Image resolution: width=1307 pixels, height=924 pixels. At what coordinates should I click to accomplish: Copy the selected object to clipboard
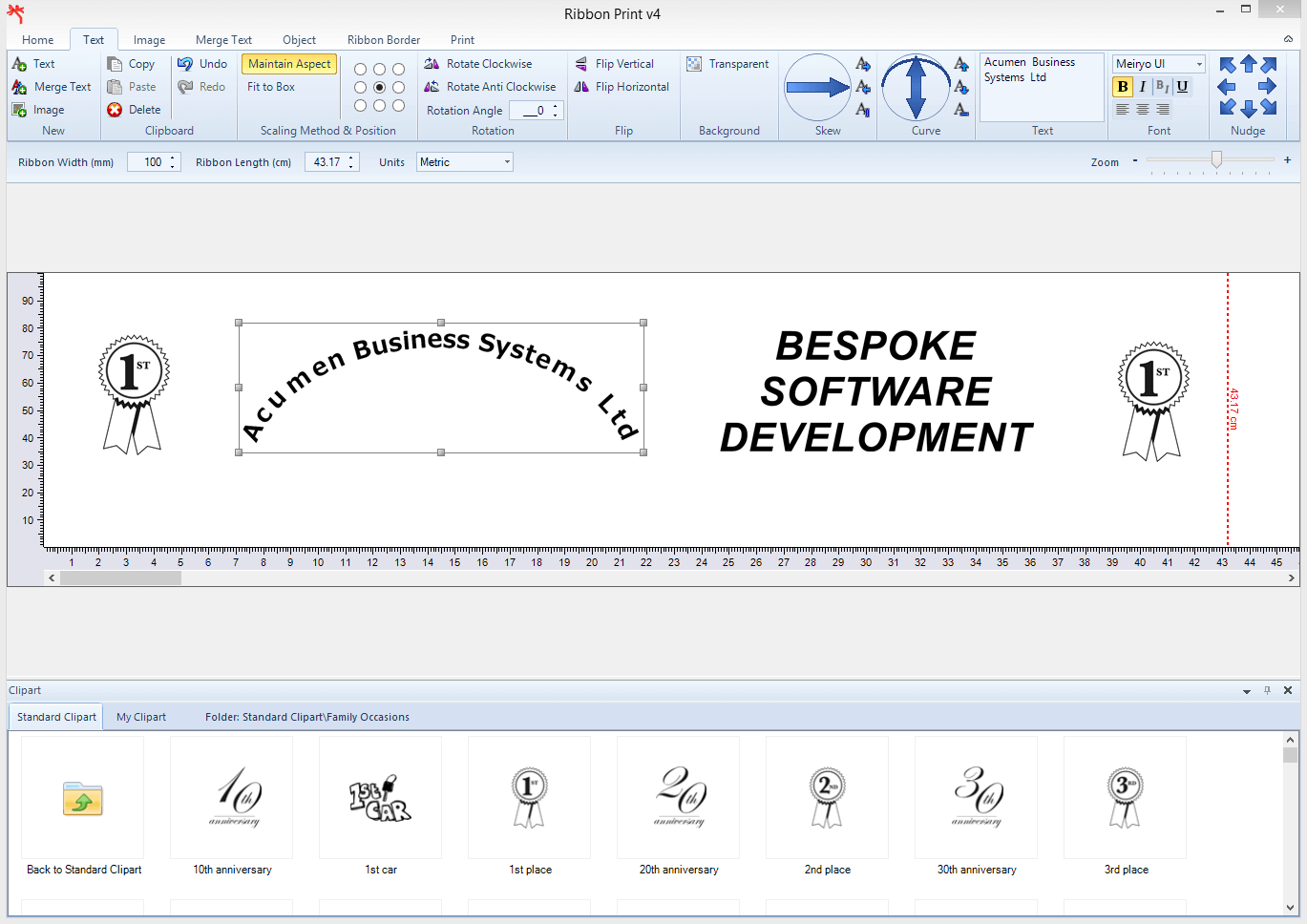(131, 64)
